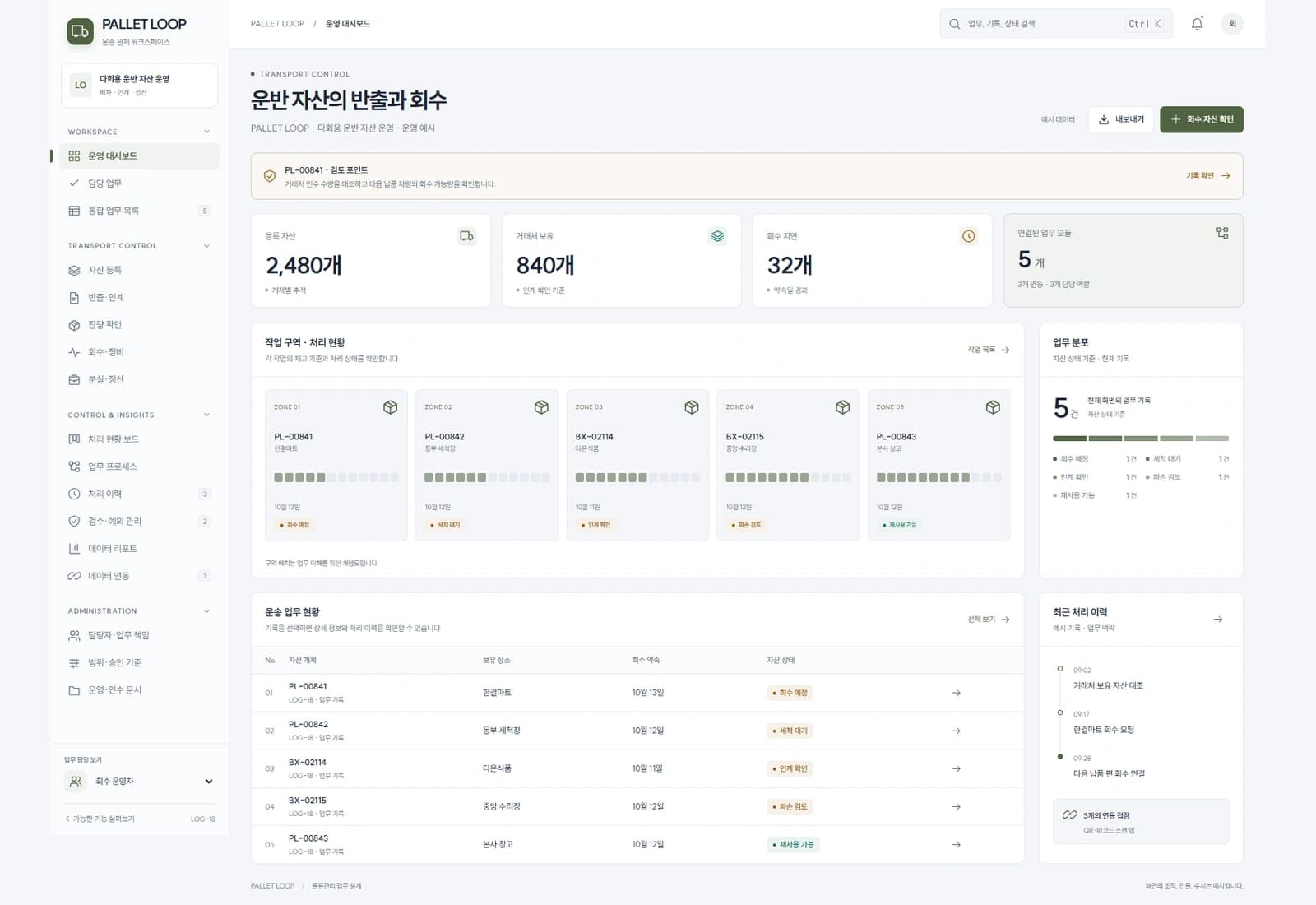Click the link icon beside 3개의 연동 접점

pyautogui.click(x=1069, y=815)
